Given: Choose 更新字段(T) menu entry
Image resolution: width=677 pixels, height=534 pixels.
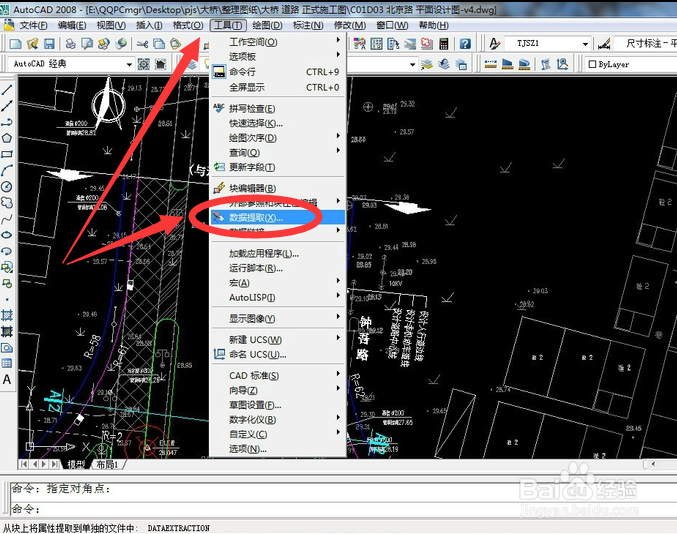Looking at the screenshot, I should coord(278,167).
